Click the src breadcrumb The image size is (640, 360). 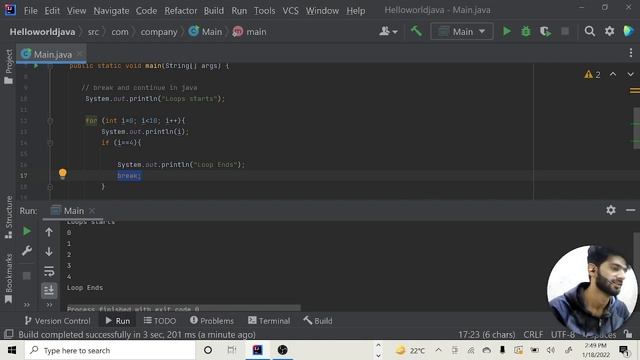pos(93,32)
